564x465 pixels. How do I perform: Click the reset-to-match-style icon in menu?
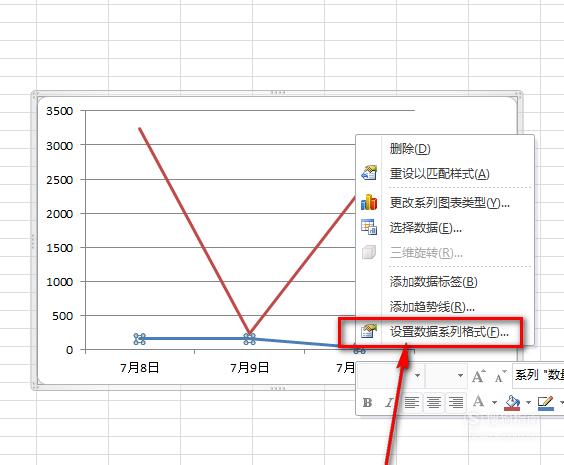click(369, 173)
